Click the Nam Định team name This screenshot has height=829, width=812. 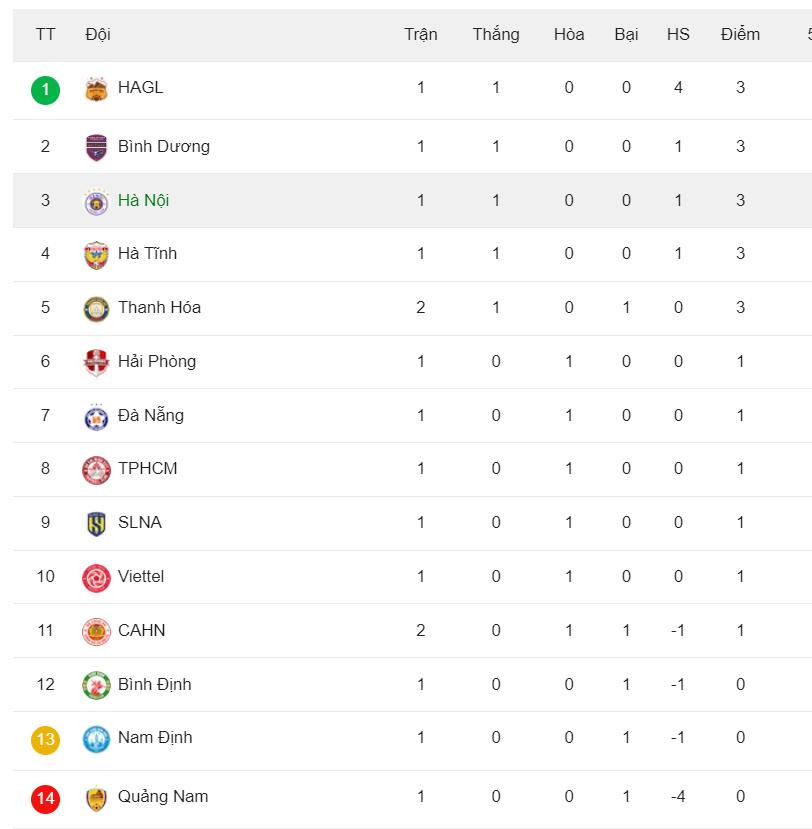click(x=155, y=737)
